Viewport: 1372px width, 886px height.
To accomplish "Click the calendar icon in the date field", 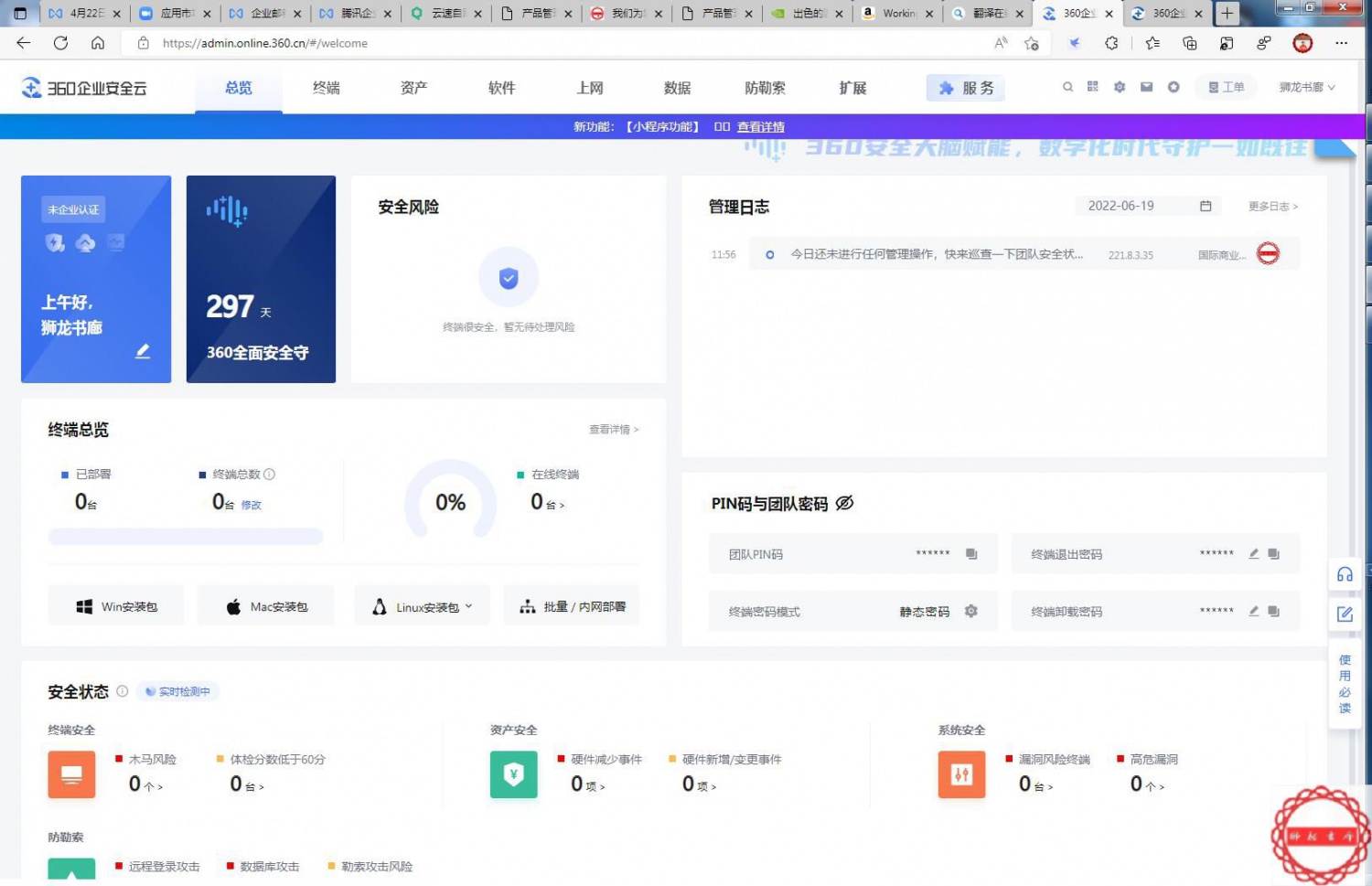I will pos(1206,206).
